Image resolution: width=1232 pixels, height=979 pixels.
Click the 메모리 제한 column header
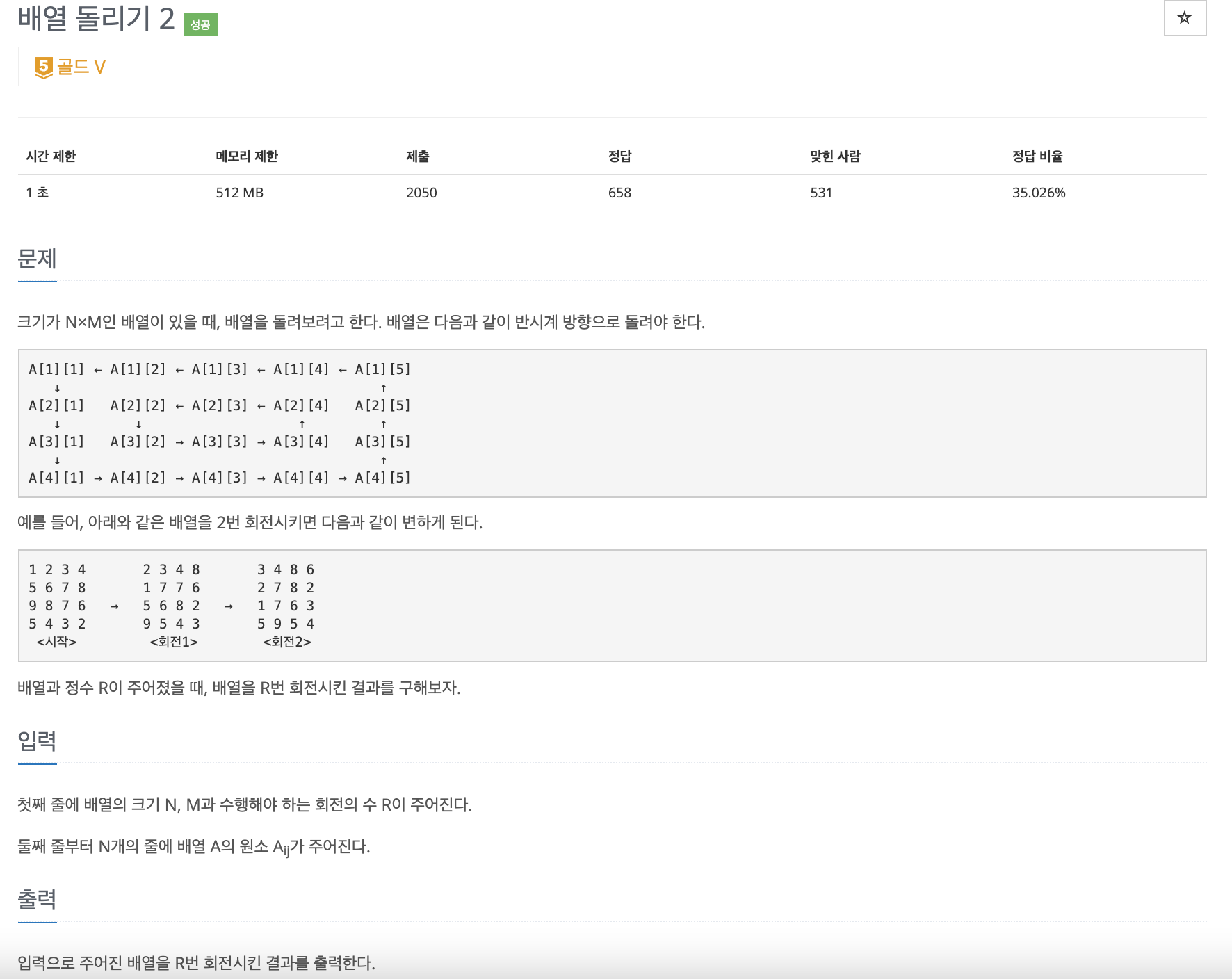pos(246,156)
